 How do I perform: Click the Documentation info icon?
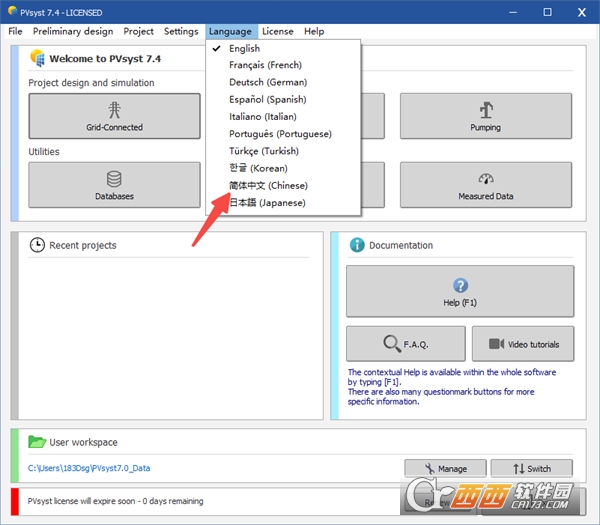[357, 245]
